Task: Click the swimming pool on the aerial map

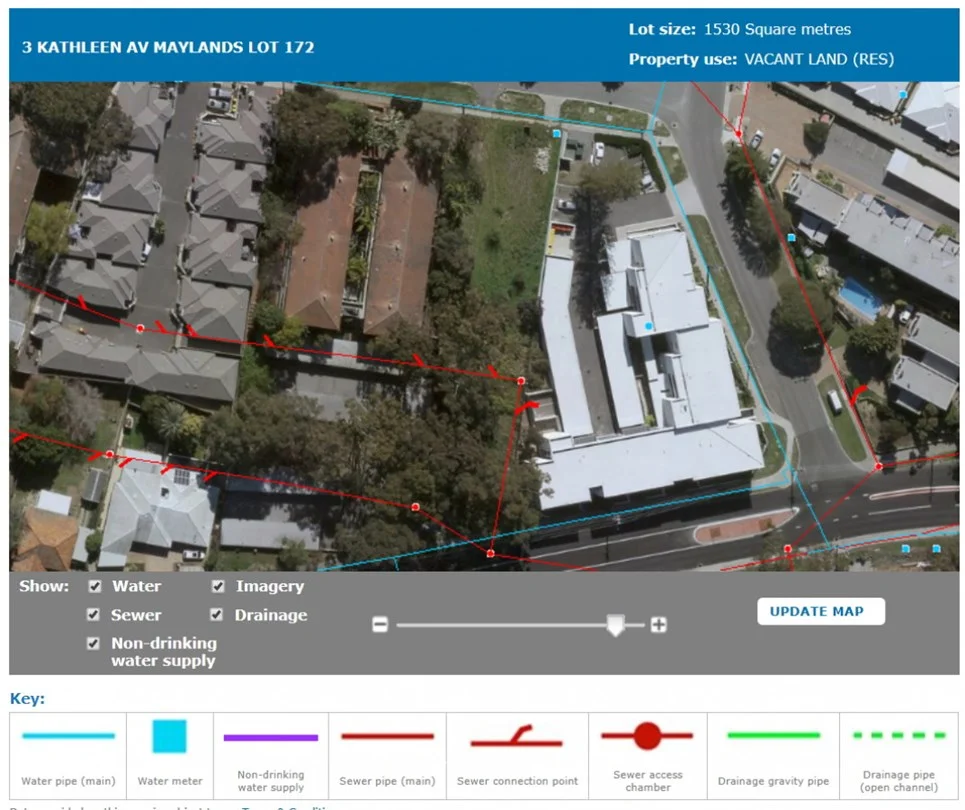Action: tap(859, 297)
